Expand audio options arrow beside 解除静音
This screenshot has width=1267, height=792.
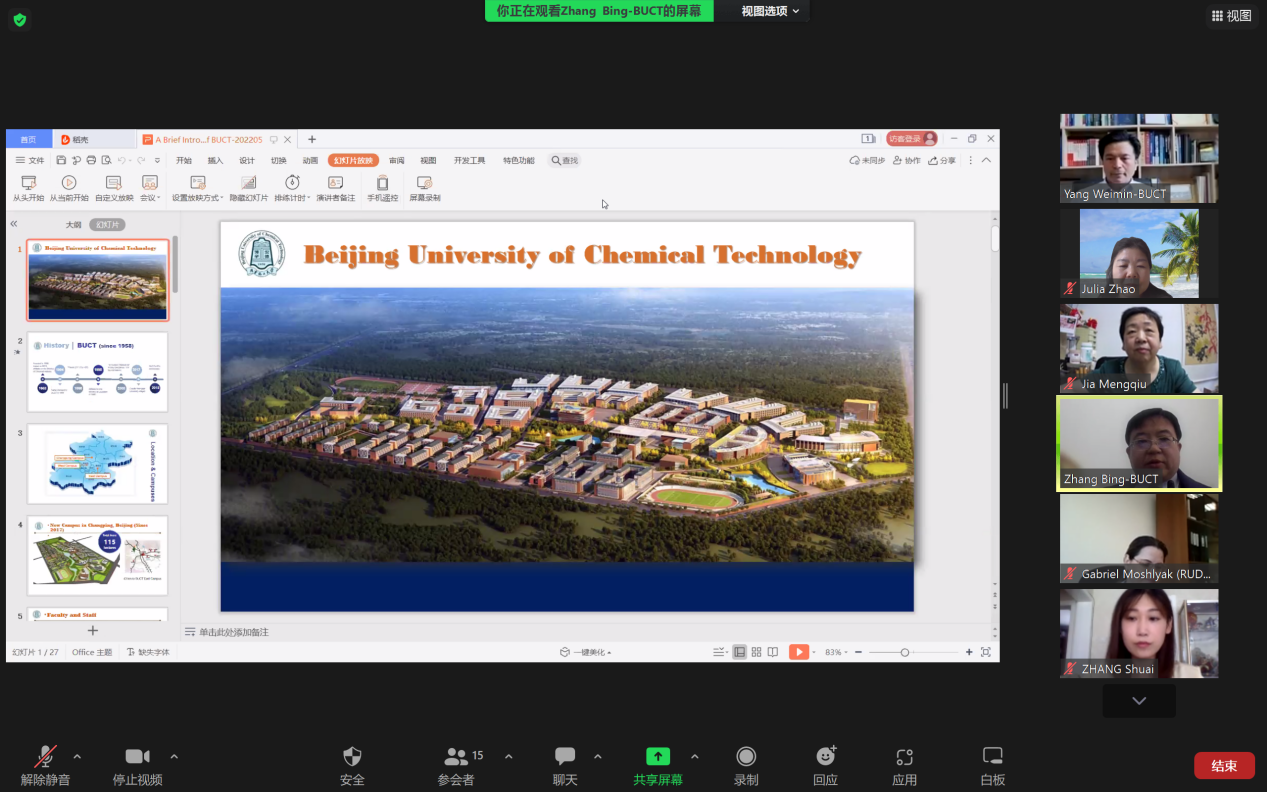tap(77, 756)
